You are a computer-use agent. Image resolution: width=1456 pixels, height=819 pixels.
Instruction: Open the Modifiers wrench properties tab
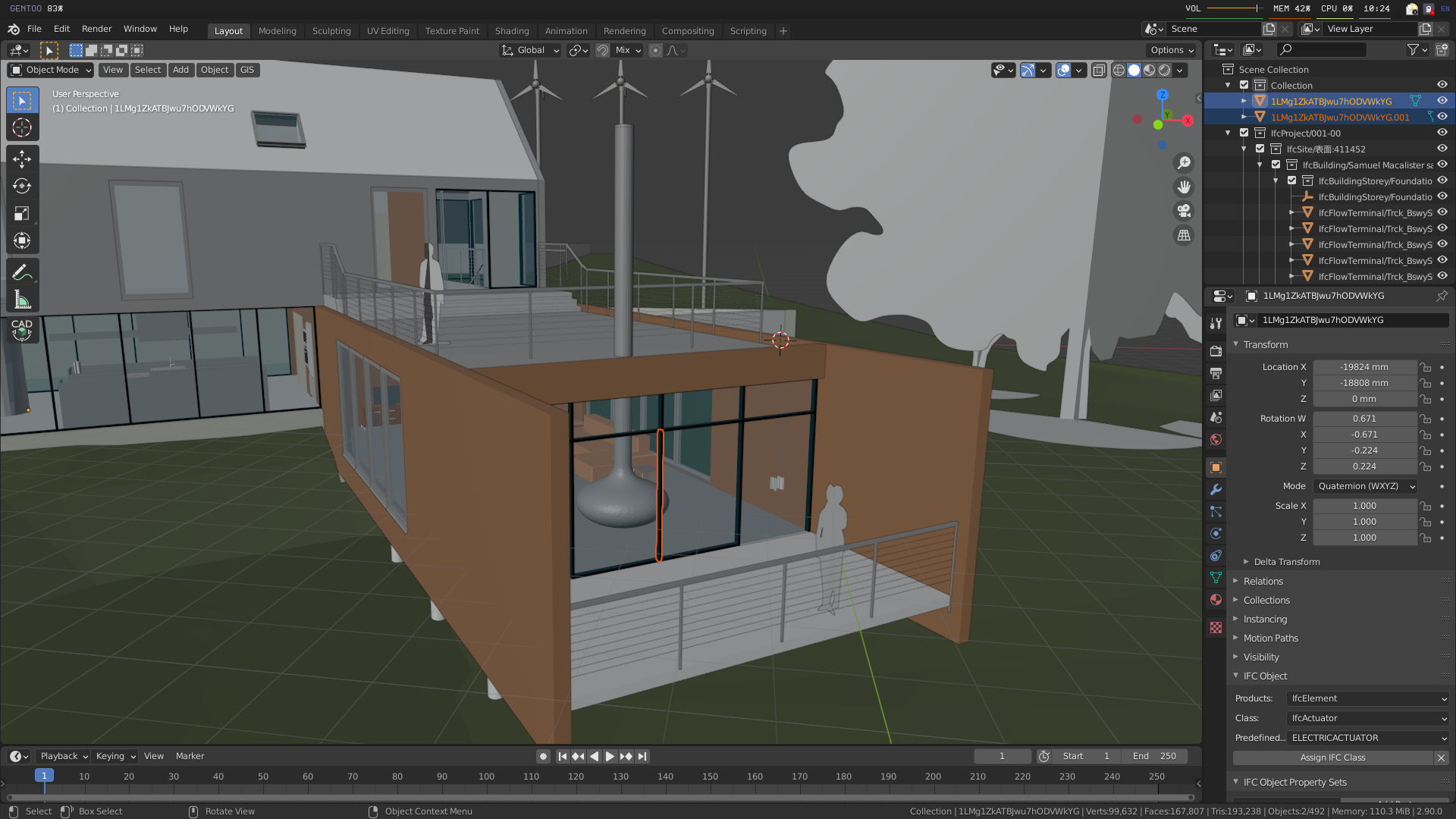pyautogui.click(x=1216, y=490)
